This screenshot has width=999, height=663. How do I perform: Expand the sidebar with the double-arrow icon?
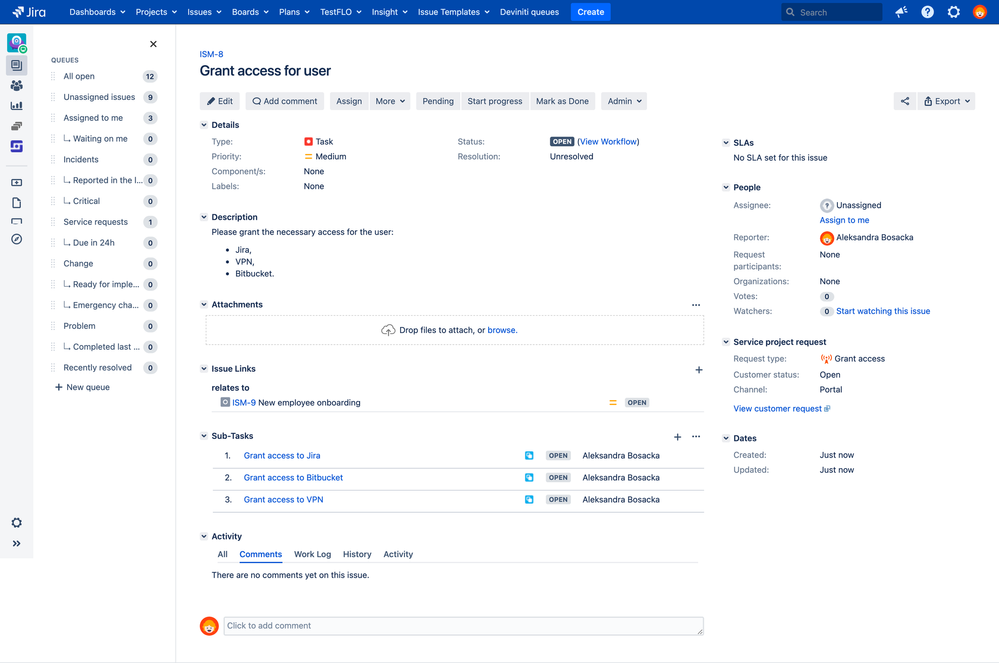tap(16, 543)
